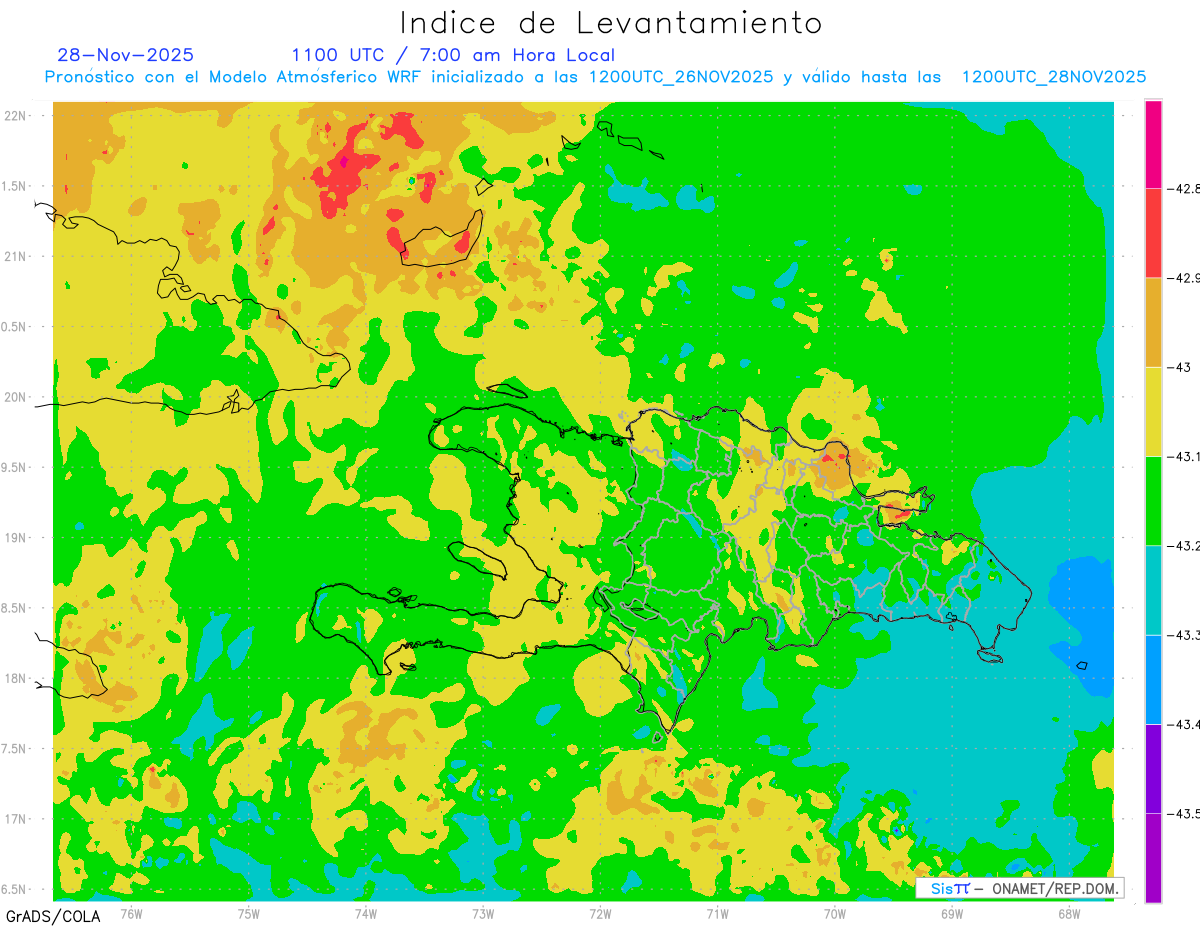Viewport: 1200px width, 927px height.
Task: Select the longitude label "75W"
Action: [249, 913]
